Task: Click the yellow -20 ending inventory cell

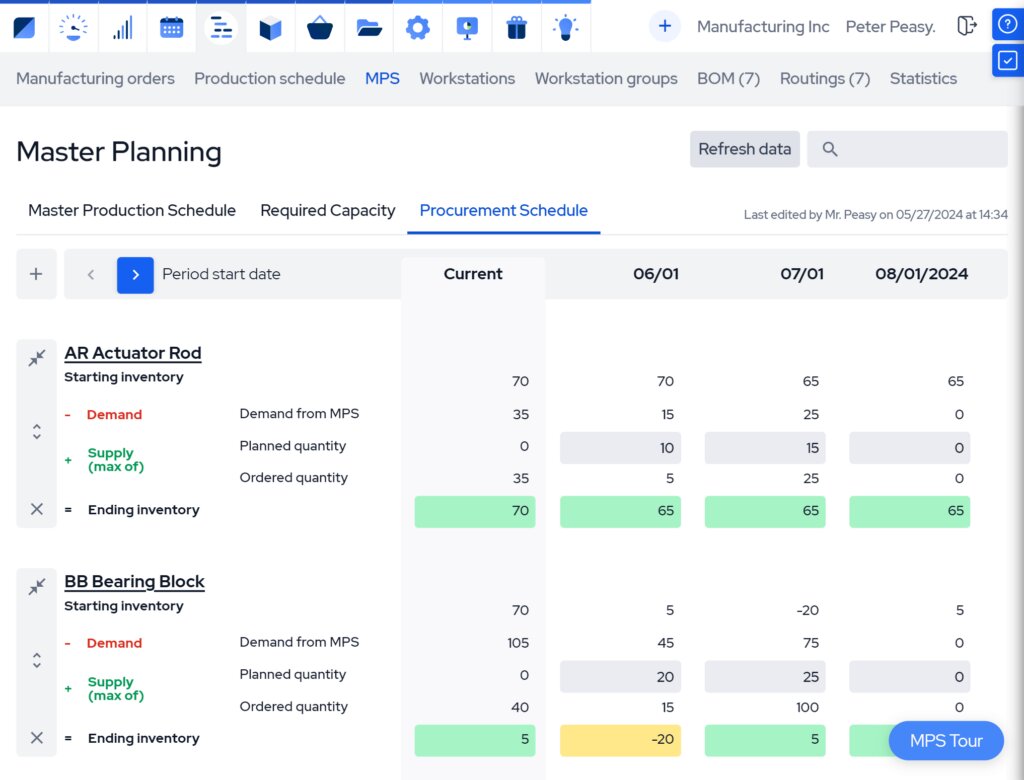Action: pyautogui.click(x=620, y=740)
